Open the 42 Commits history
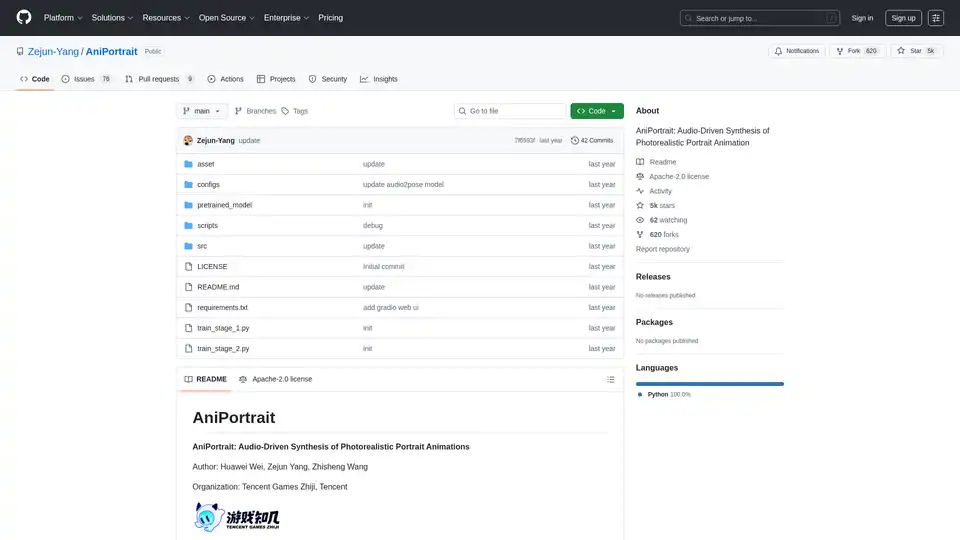The image size is (960, 540). pos(592,140)
